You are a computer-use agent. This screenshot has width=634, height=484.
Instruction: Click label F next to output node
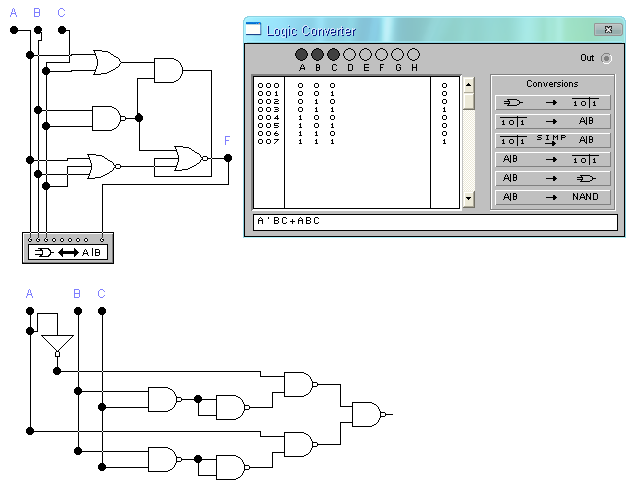227,140
